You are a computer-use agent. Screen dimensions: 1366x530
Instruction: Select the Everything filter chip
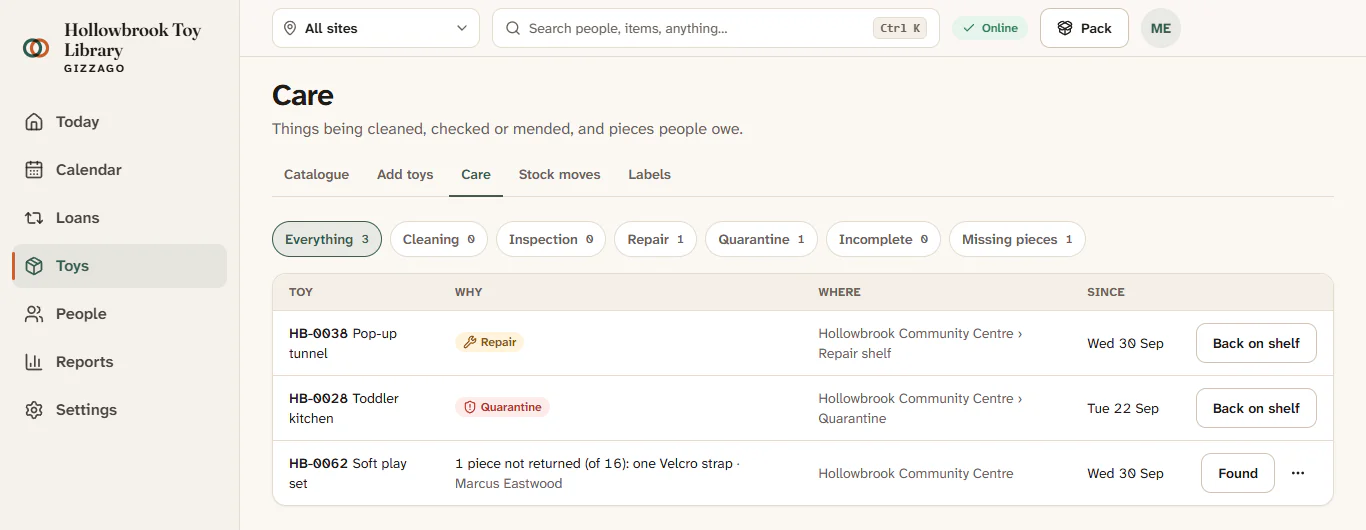327,239
